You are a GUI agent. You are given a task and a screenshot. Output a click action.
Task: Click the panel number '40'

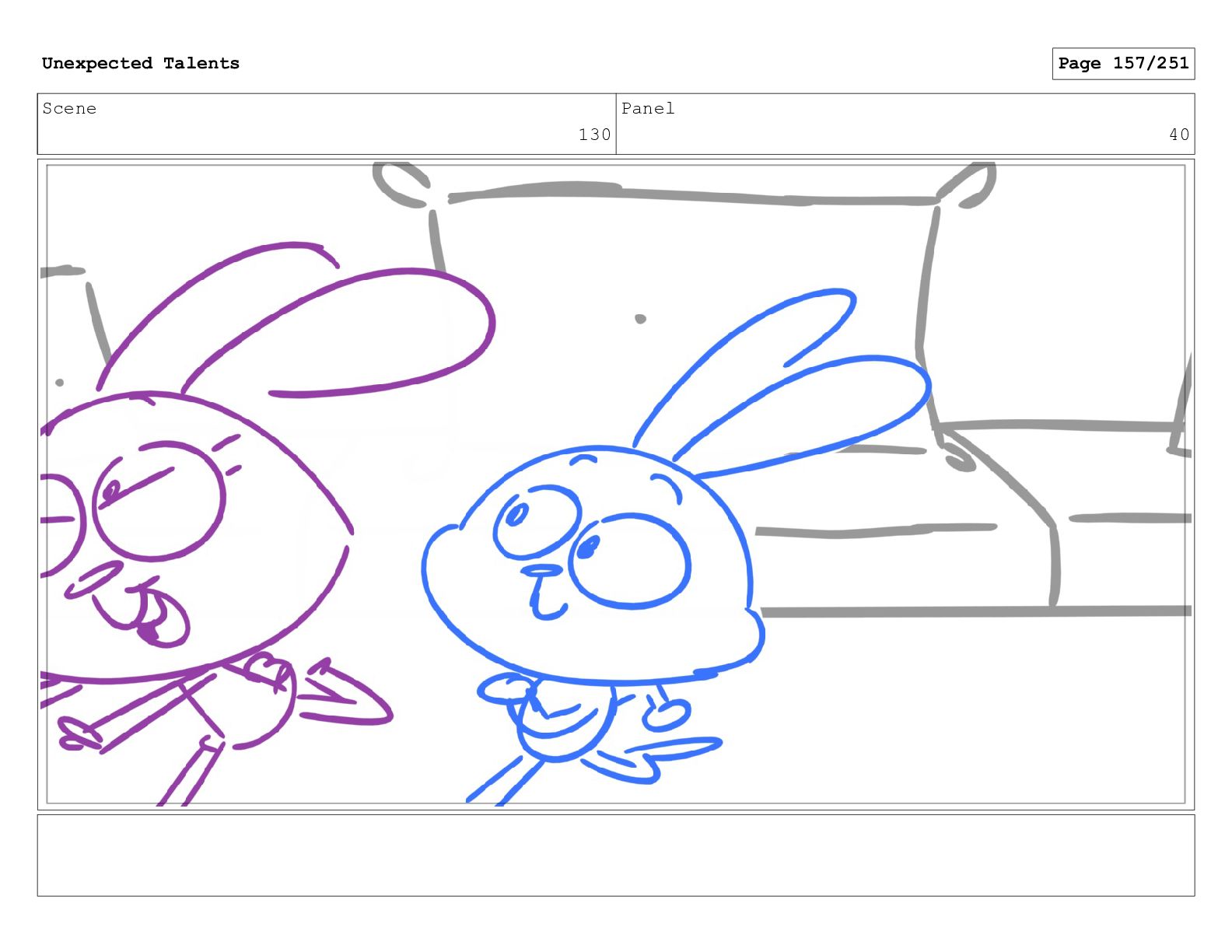1179,135
